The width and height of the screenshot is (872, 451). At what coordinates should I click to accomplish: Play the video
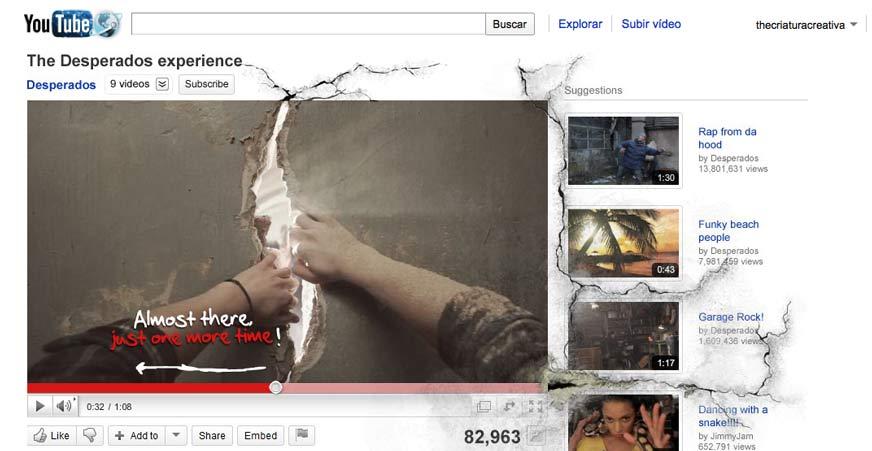(x=39, y=407)
